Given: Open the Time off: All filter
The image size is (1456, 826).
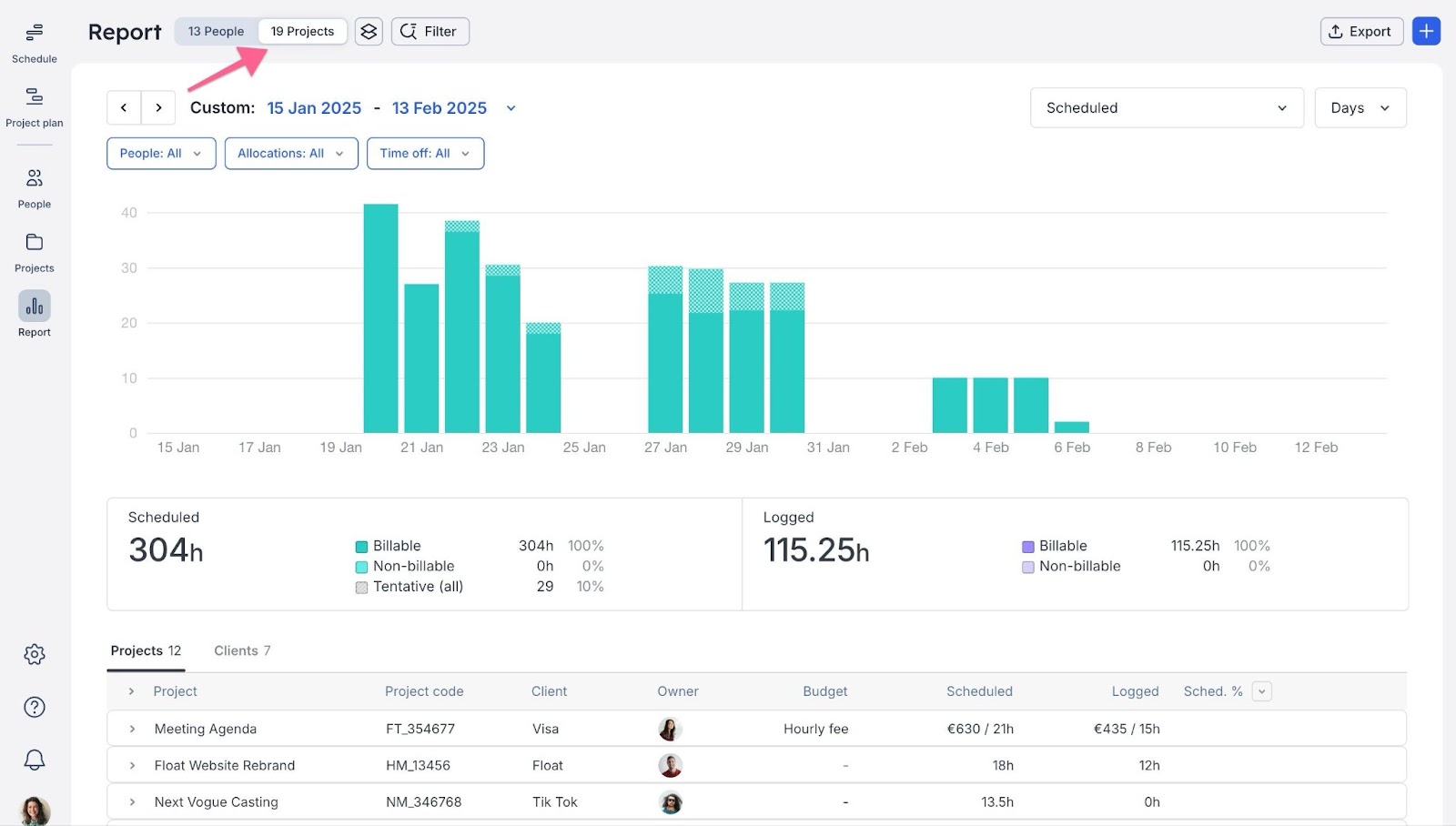Looking at the screenshot, I should [425, 154].
